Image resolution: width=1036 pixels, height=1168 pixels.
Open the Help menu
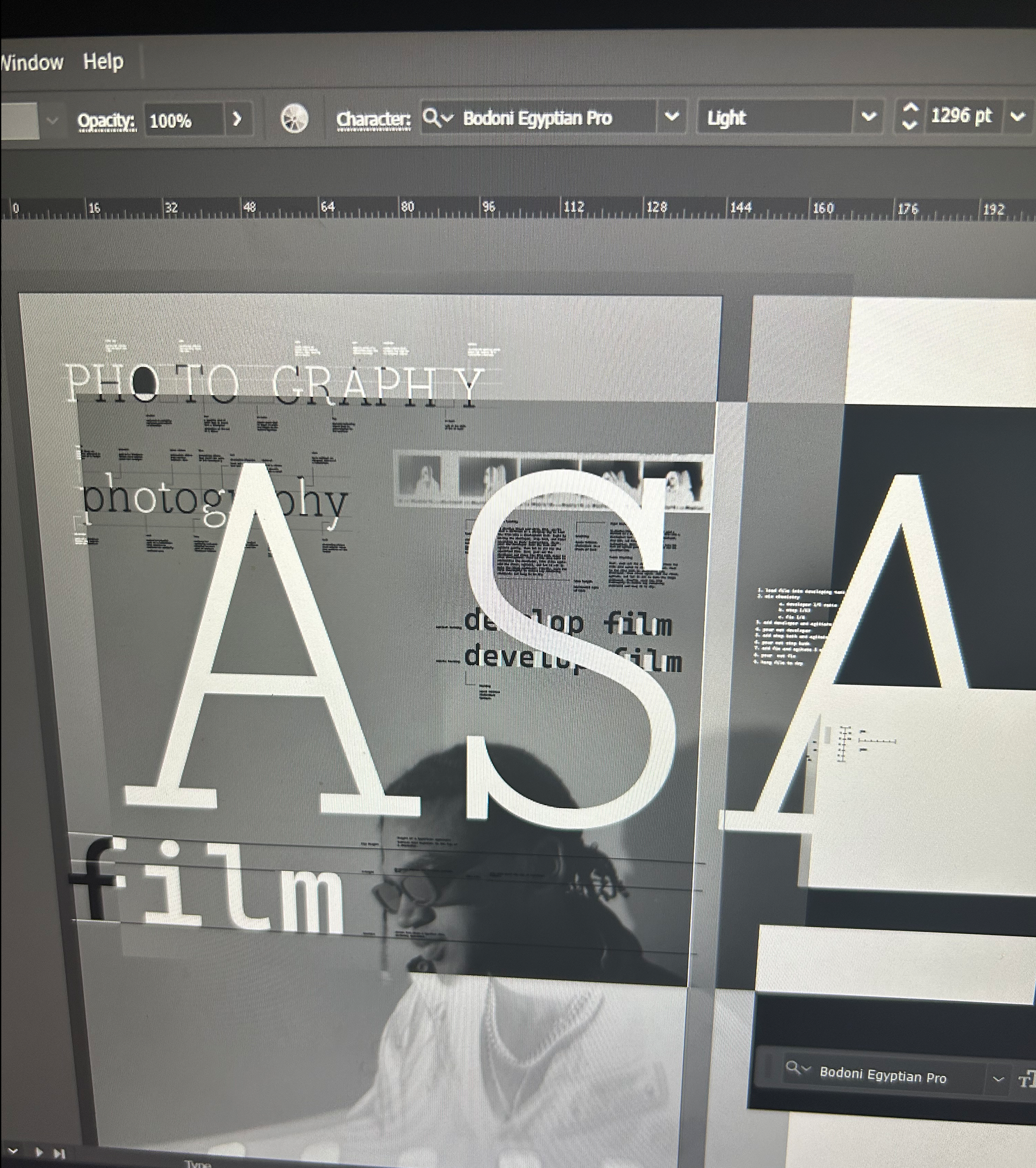point(103,61)
